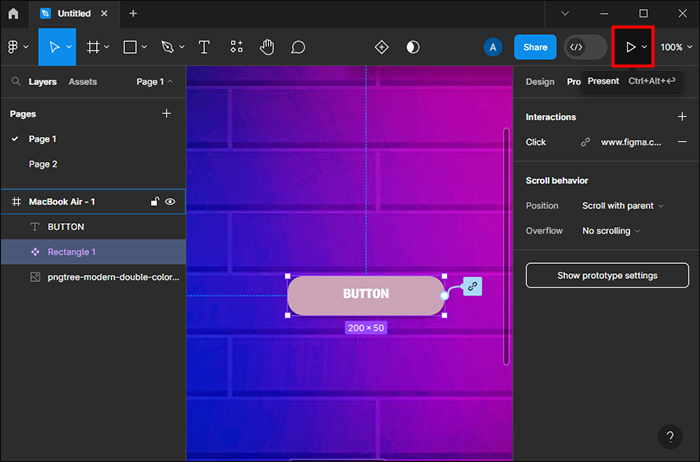This screenshot has width=700, height=462.
Task: Select the Hand tool
Action: point(267,47)
